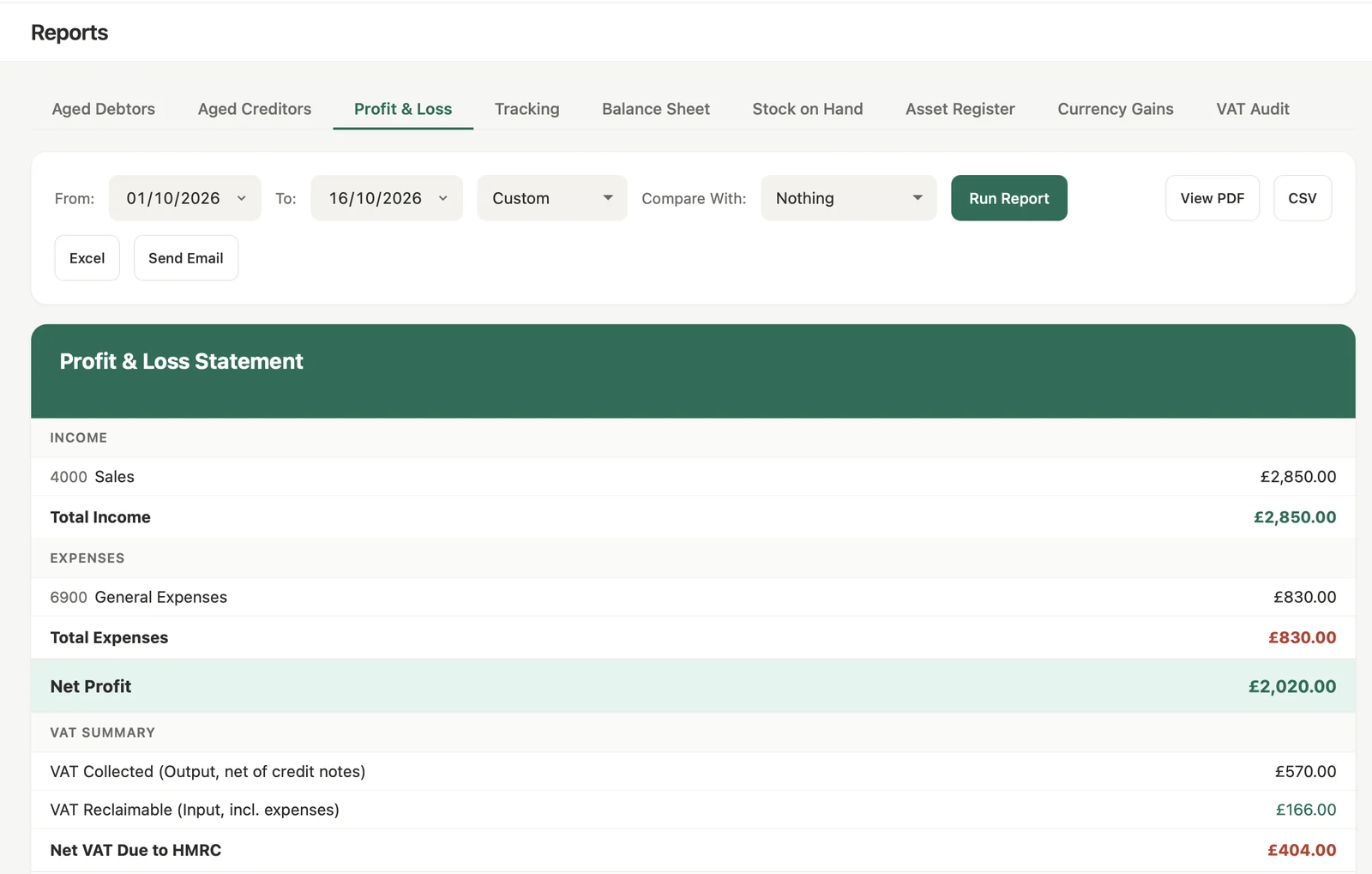Click Sales amount £2,850.00
This screenshot has width=1372, height=874.
1298,477
